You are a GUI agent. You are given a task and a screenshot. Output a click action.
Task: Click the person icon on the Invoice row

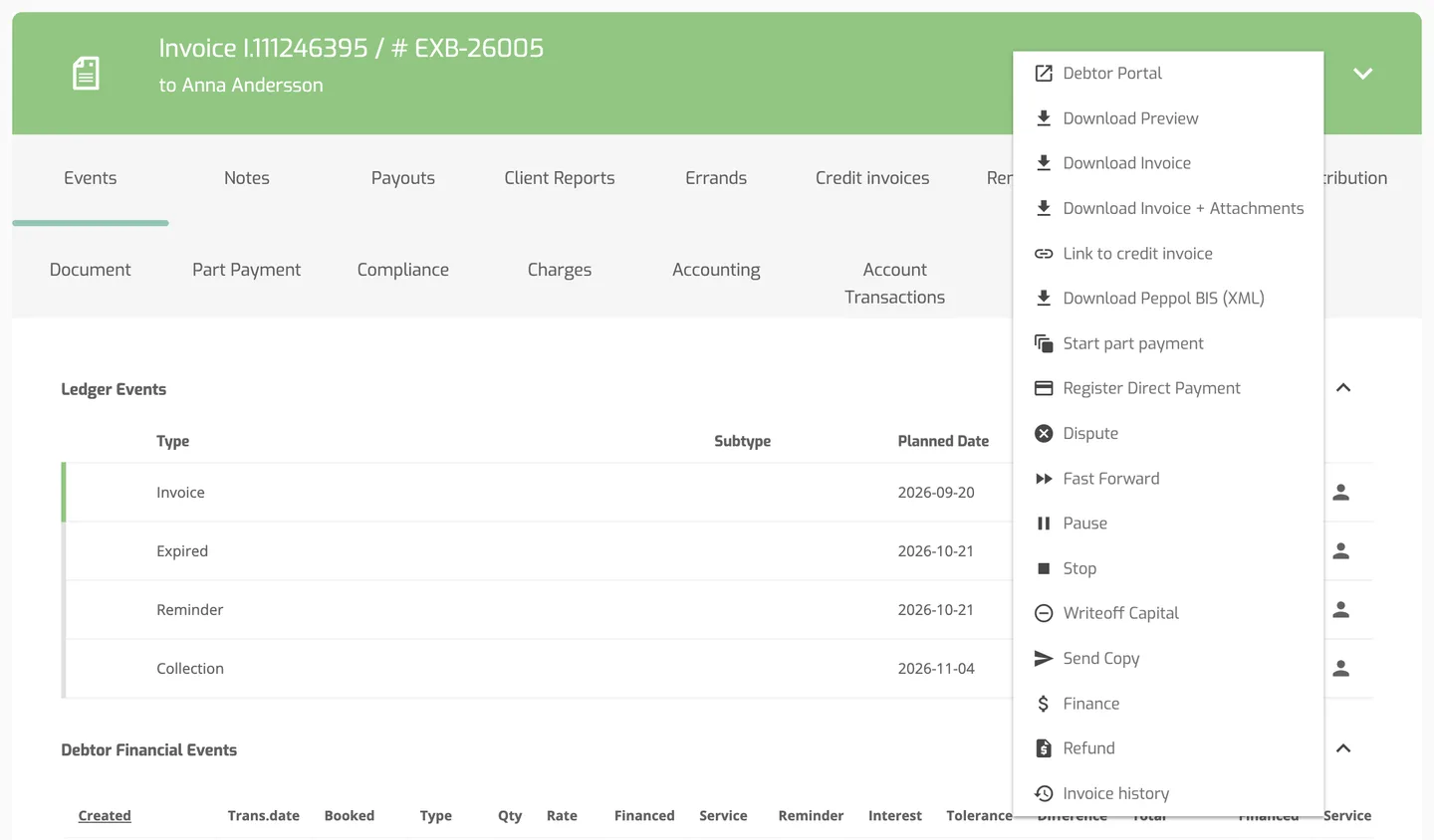pos(1341,493)
